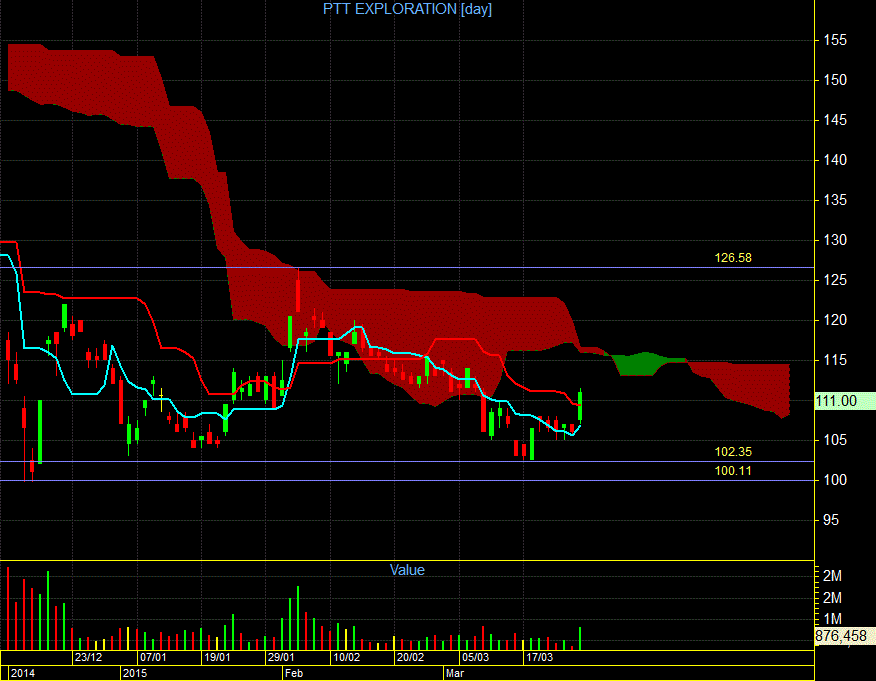
Task: Click the 100 price axis label
Action: [x=835, y=480]
